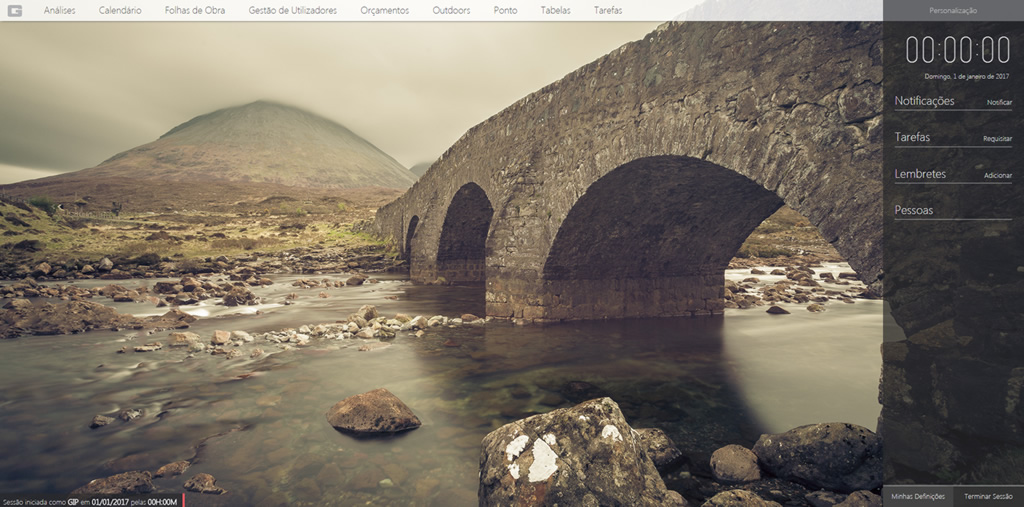Open the Personalização panel header
This screenshot has height=507, width=1024.
tap(953, 10)
